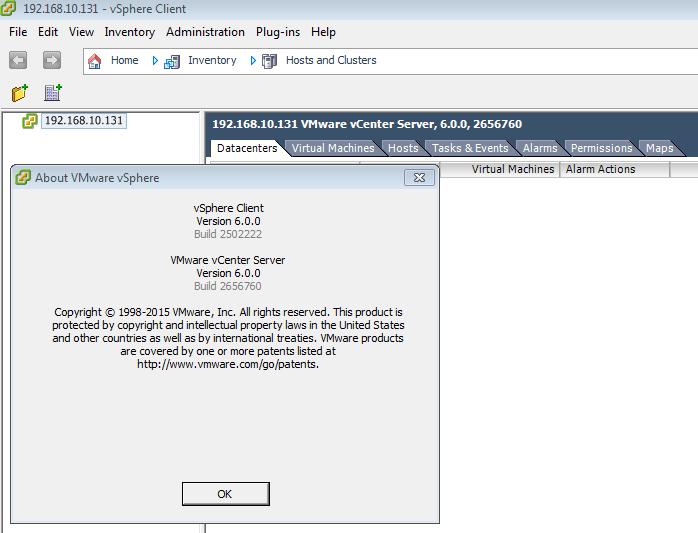Click the 'vSphere Client' heading in dialog

228,208
